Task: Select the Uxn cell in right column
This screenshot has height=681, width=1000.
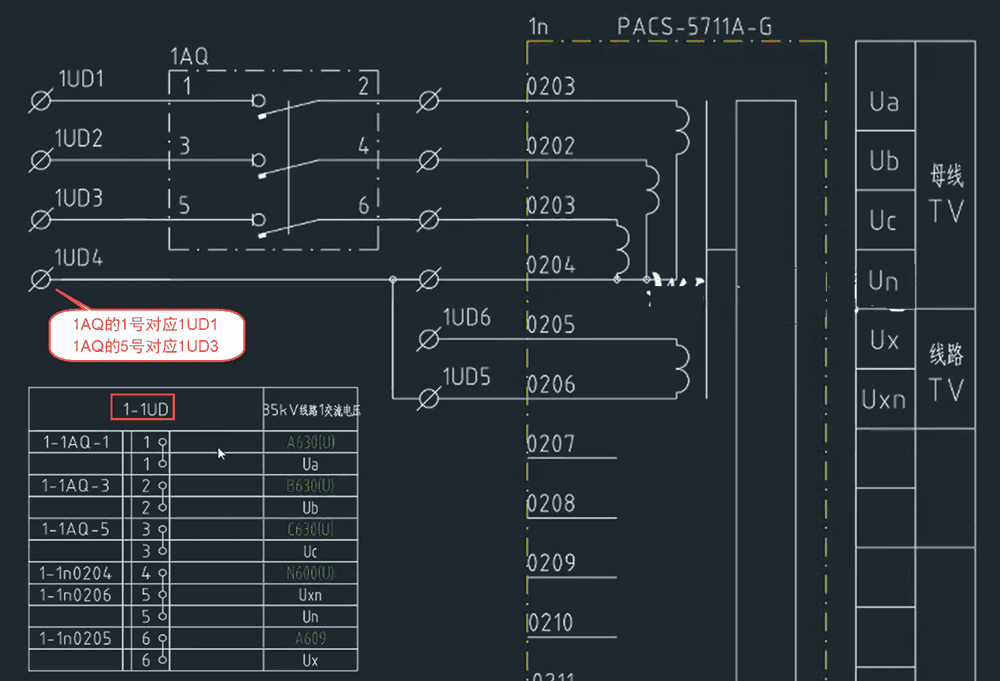Action: tap(884, 400)
